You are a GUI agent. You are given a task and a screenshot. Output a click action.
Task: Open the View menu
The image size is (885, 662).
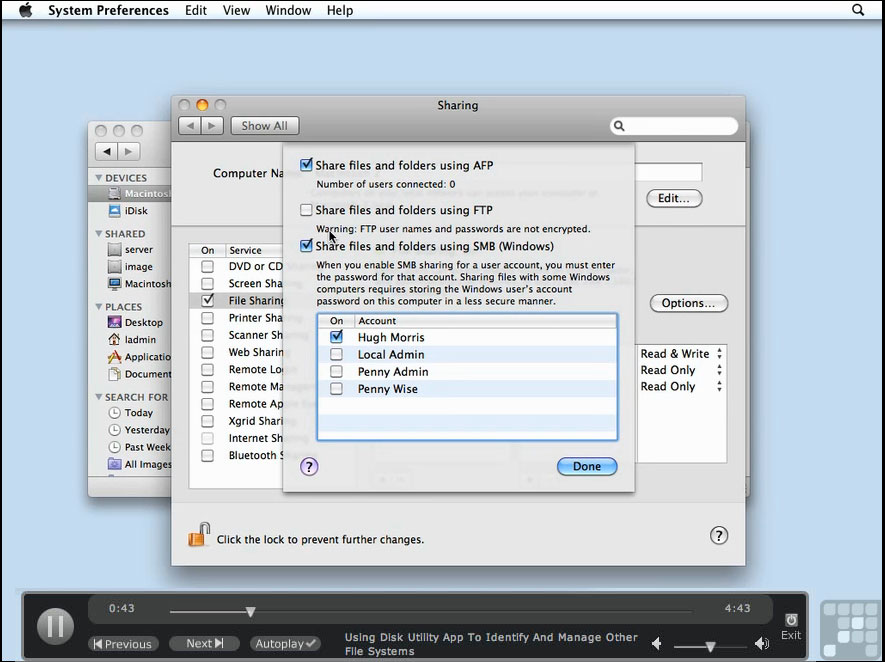[236, 10]
